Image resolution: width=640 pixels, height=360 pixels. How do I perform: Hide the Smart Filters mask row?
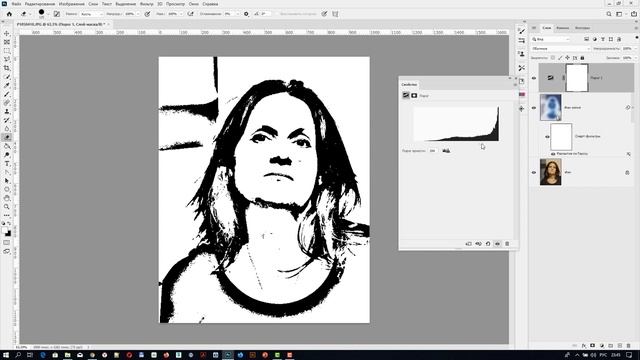click(547, 137)
